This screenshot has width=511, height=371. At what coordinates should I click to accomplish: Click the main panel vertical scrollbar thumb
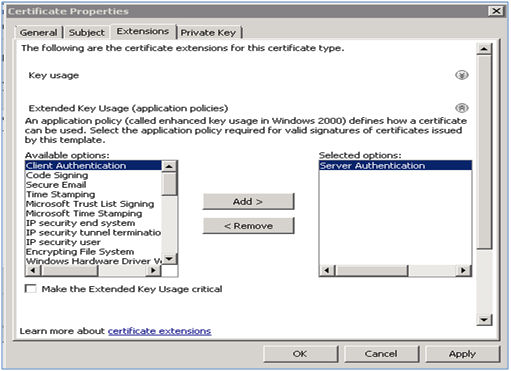[x=484, y=152]
